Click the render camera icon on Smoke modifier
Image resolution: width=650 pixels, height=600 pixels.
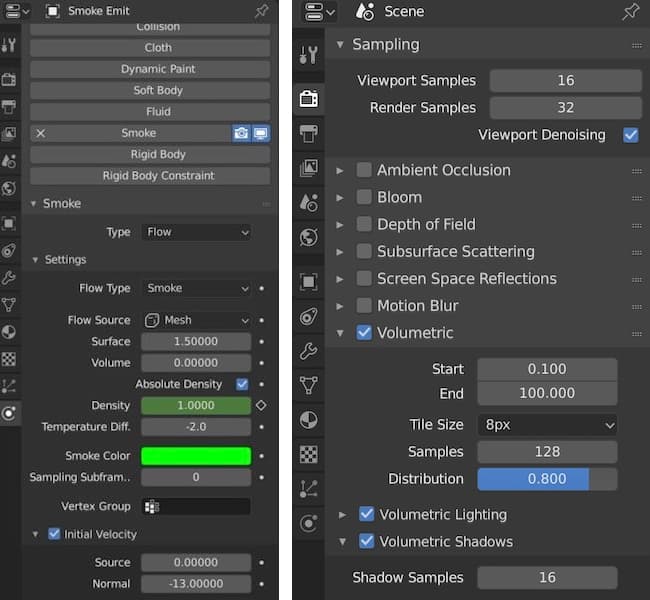tap(241, 133)
